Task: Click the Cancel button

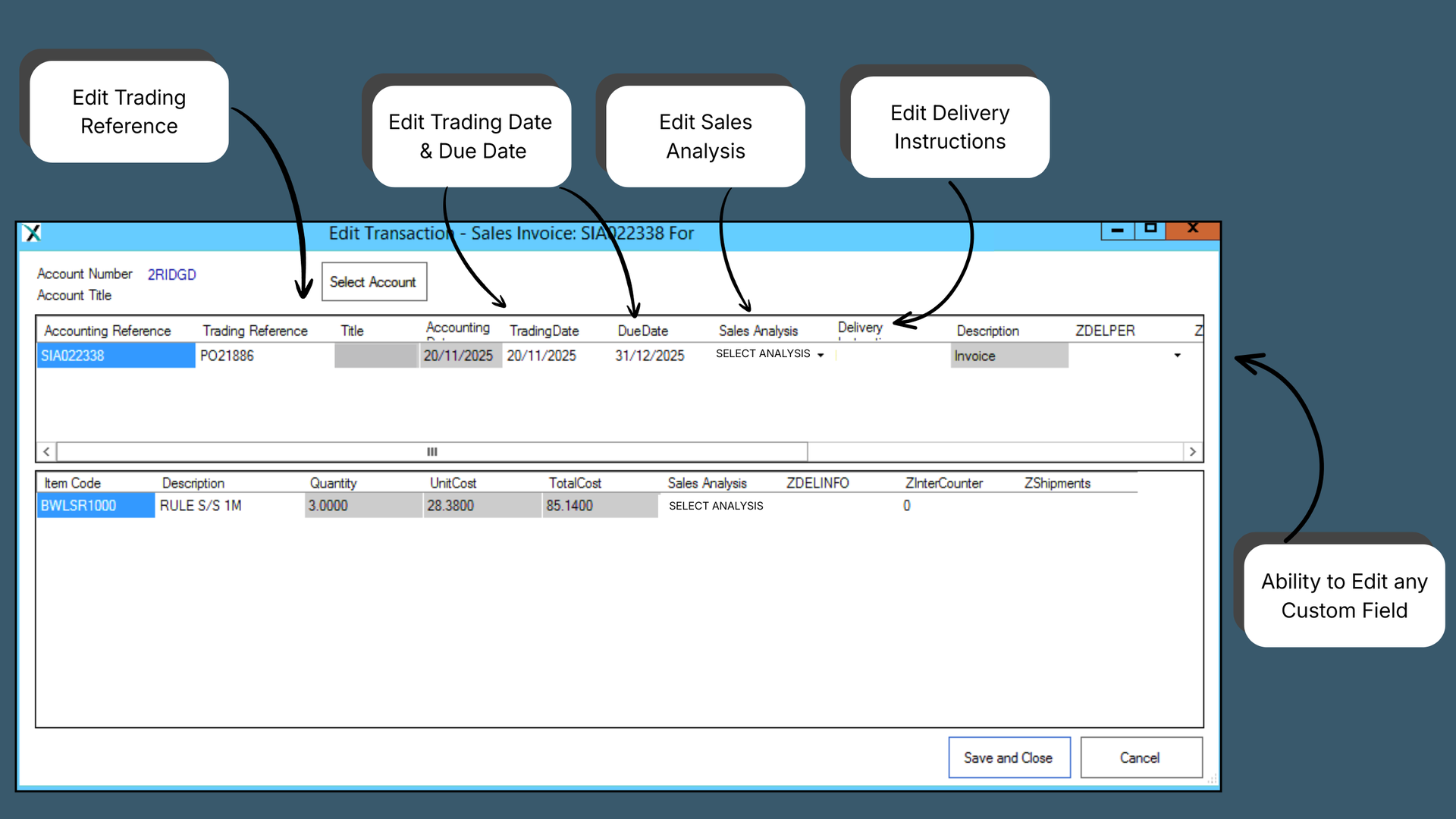Action: coord(1141,758)
